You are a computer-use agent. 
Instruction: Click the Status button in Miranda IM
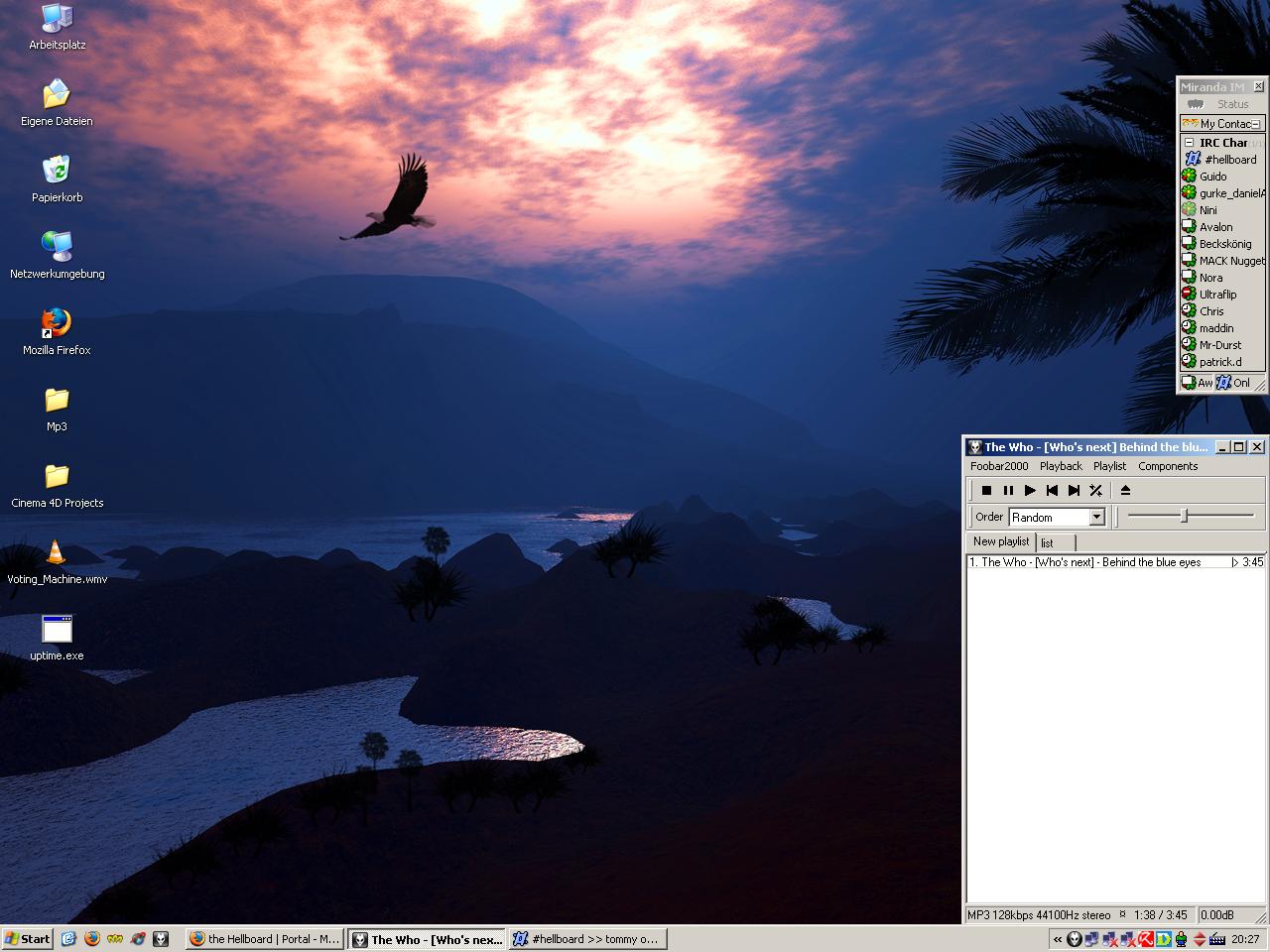(1221, 104)
